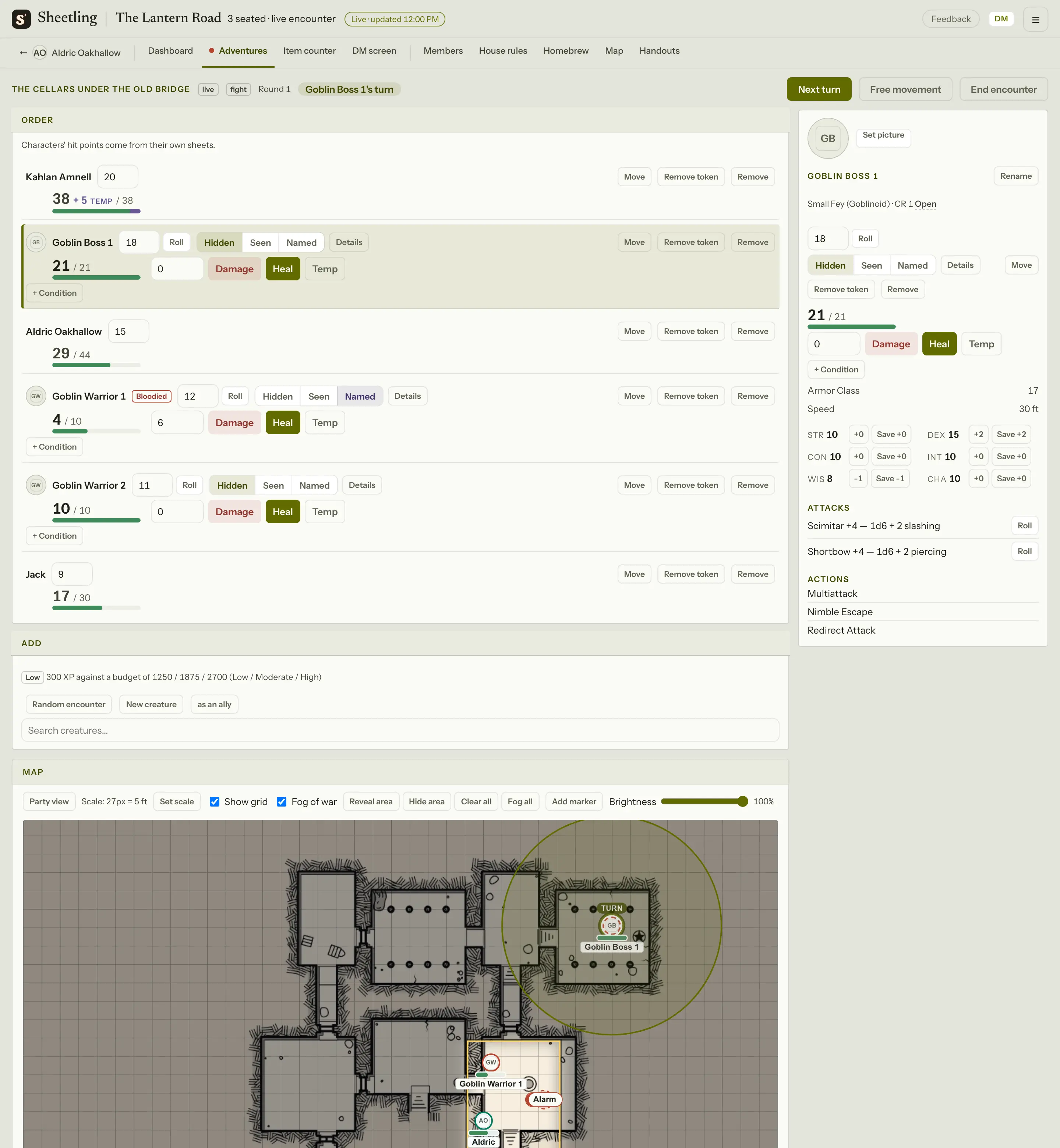Click the GB avatar in Goblin Boss 1 row
Viewport: 1060px width, 1148px height.
point(36,242)
